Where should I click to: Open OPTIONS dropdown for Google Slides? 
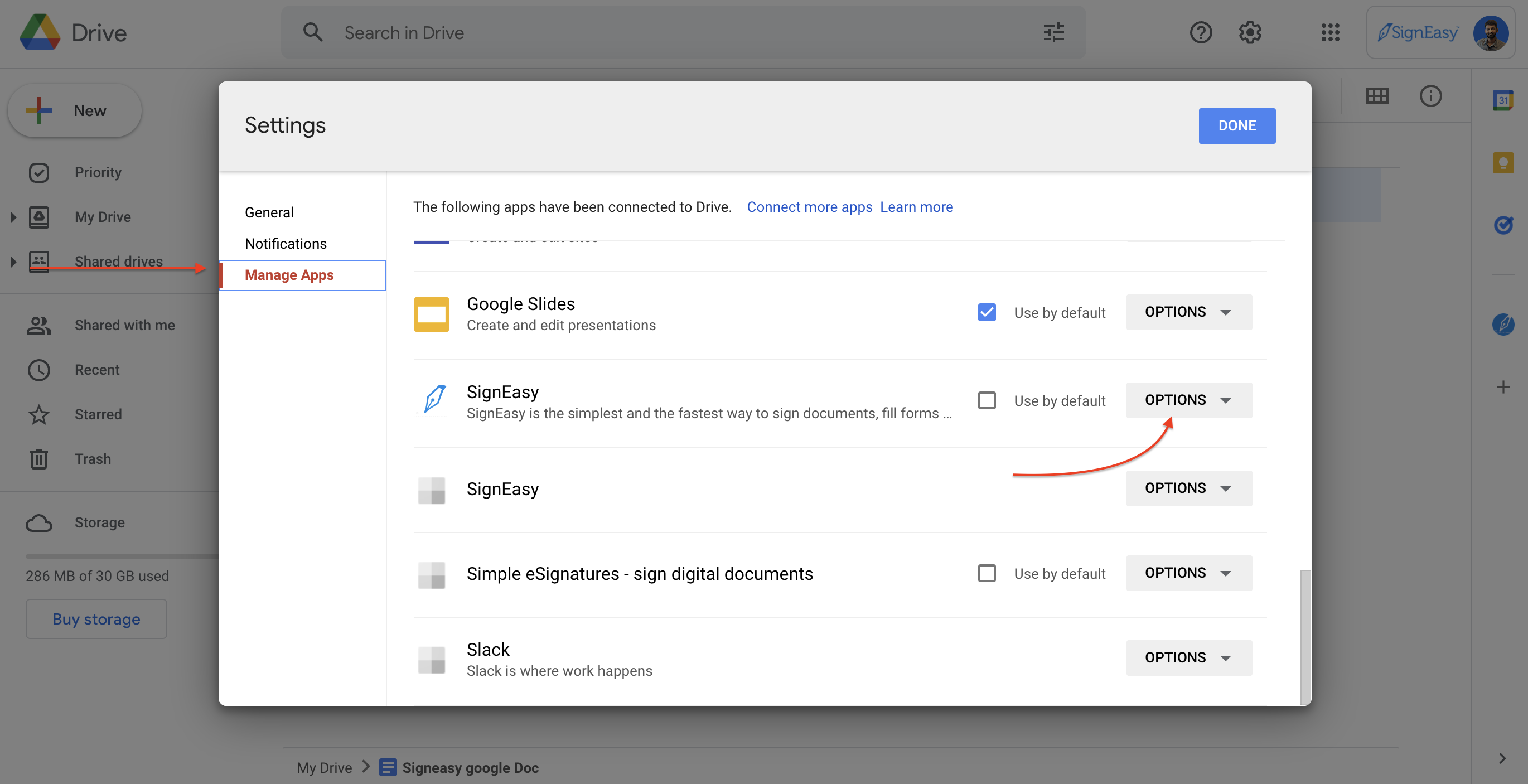[1189, 312]
